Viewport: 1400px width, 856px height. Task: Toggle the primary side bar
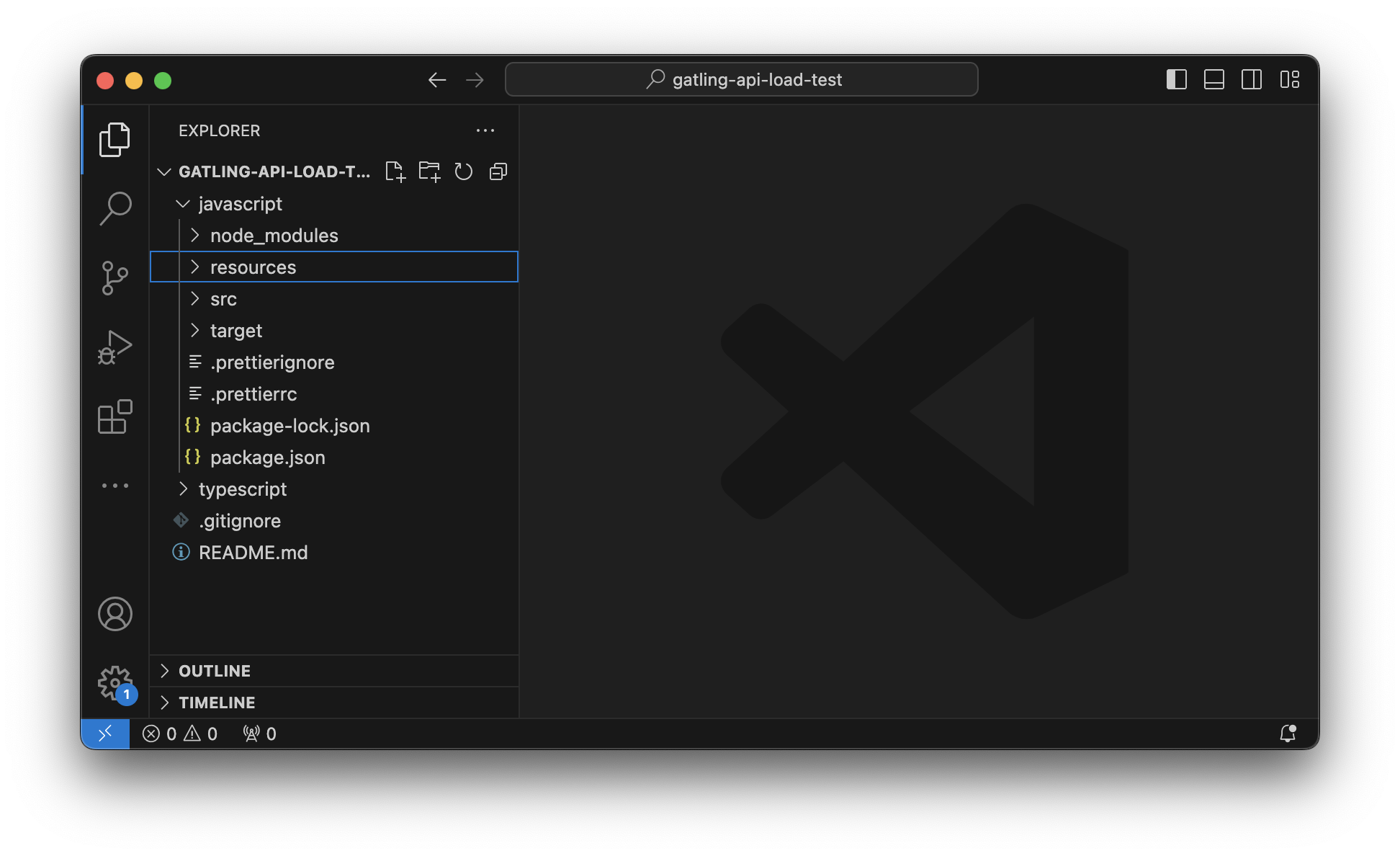click(x=1177, y=79)
